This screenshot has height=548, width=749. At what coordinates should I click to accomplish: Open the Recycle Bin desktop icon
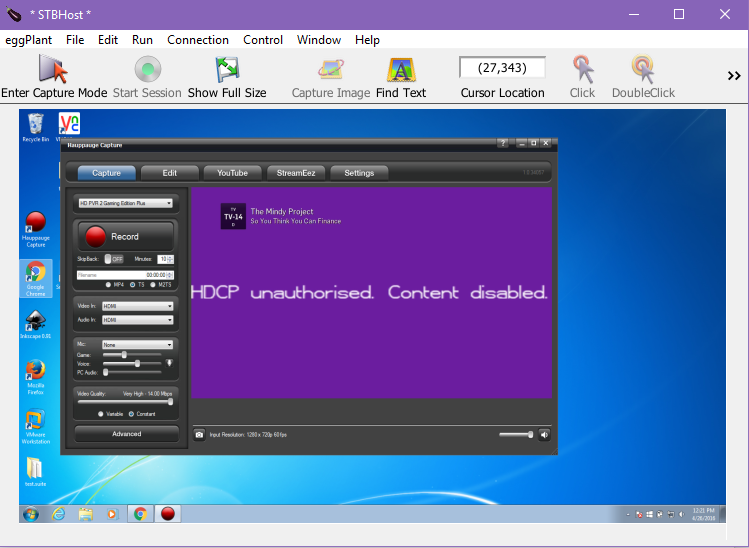point(35,128)
